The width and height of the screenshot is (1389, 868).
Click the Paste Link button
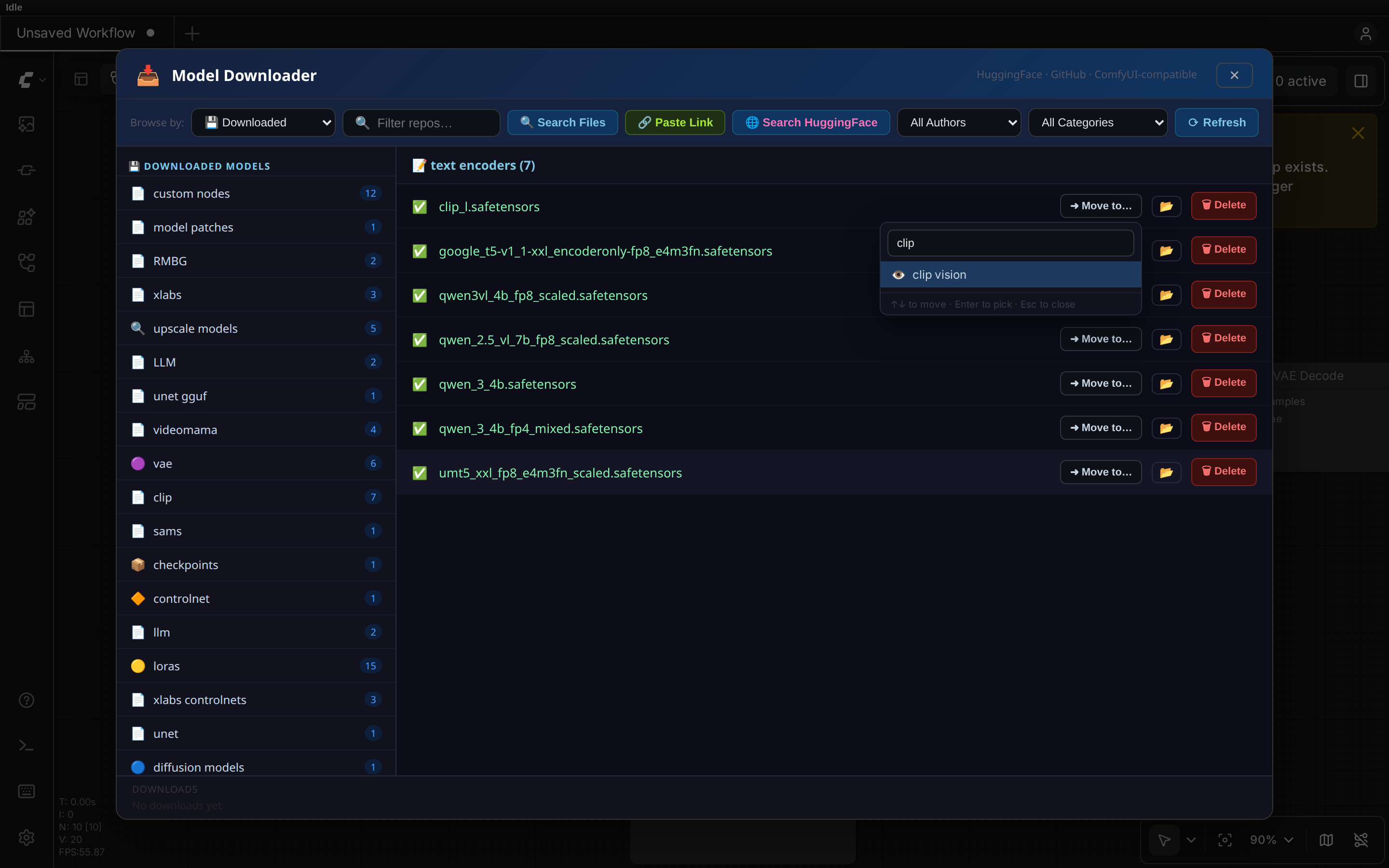coord(675,122)
